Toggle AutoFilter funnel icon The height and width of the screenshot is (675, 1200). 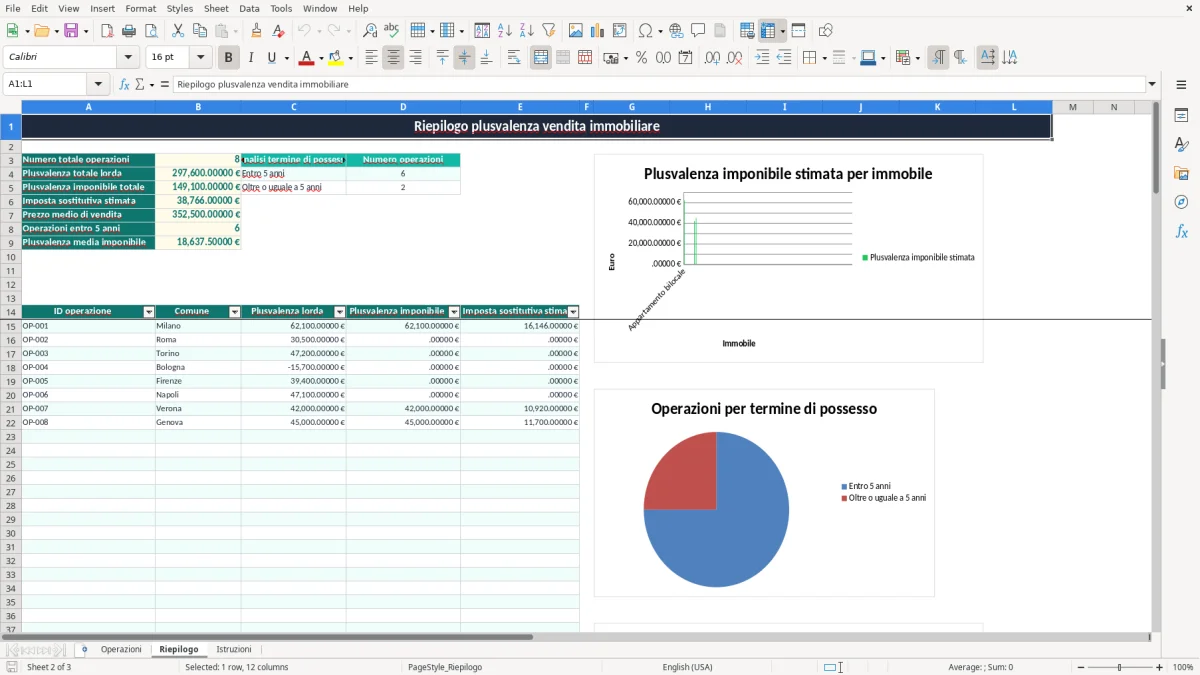pyautogui.click(x=549, y=31)
